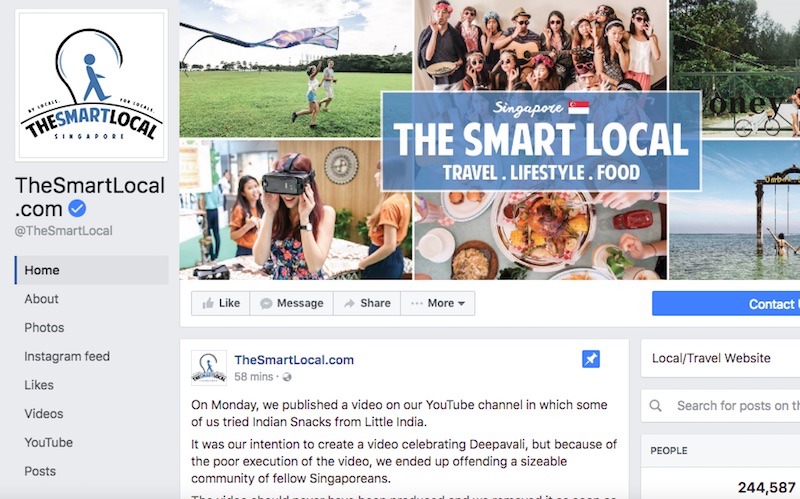Click the share arrow icon
800x499 pixels.
tap(349, 304)
